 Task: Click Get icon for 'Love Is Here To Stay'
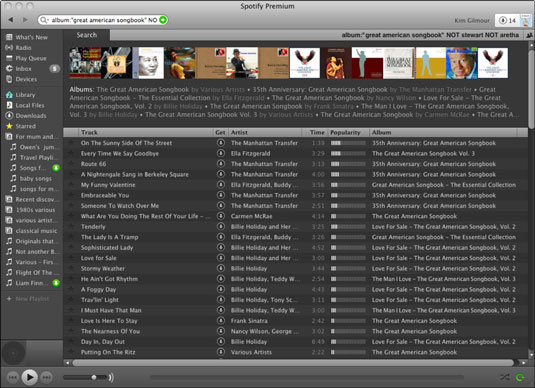[x=221, y=321]
